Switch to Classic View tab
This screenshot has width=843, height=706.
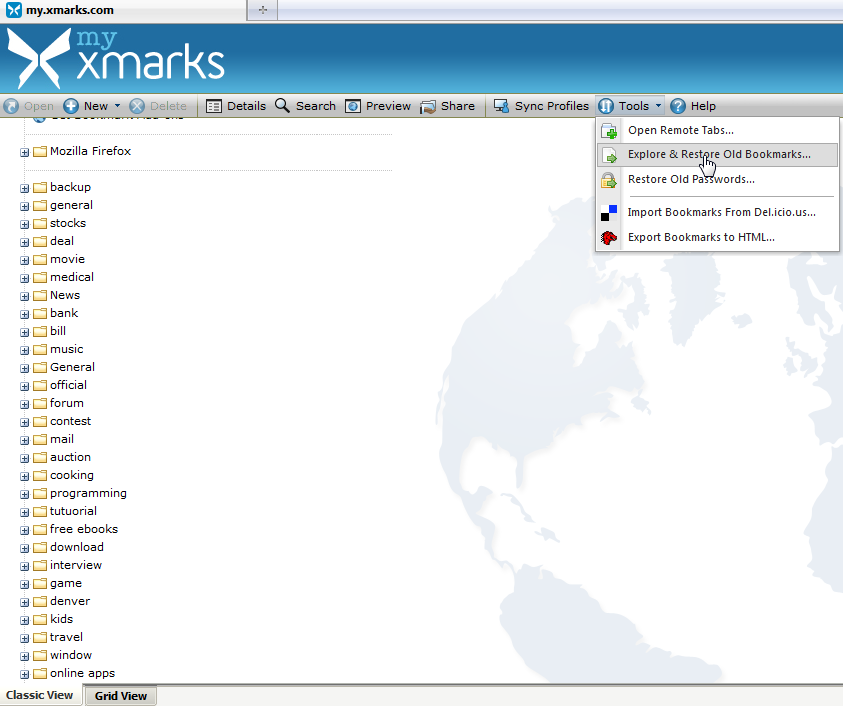[x=40, y=695]
